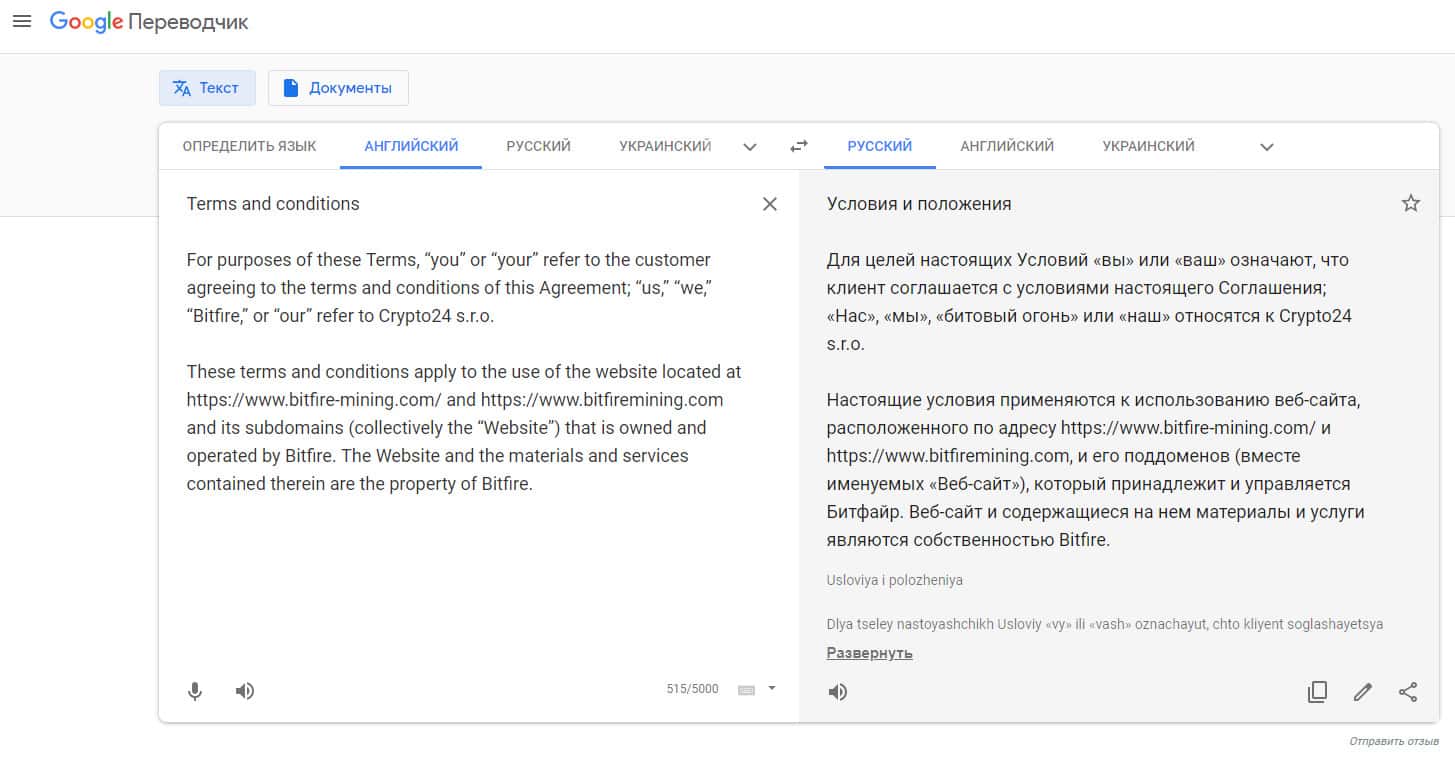Viewport: 1455px width, 759px height.
Task: Start voice input with microphone
Action: coord(195,691)
